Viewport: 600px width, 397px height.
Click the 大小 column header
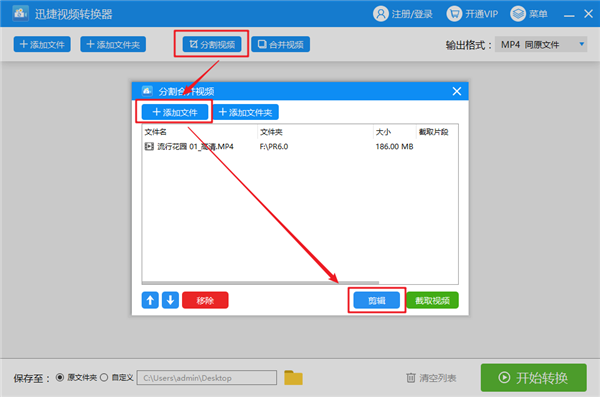pos(383,132)
